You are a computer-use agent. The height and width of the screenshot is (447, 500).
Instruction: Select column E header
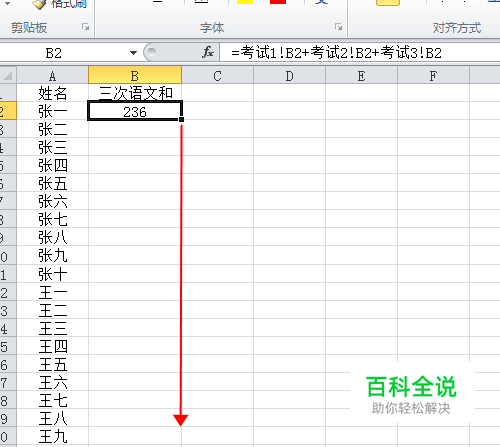coord(361,76)
